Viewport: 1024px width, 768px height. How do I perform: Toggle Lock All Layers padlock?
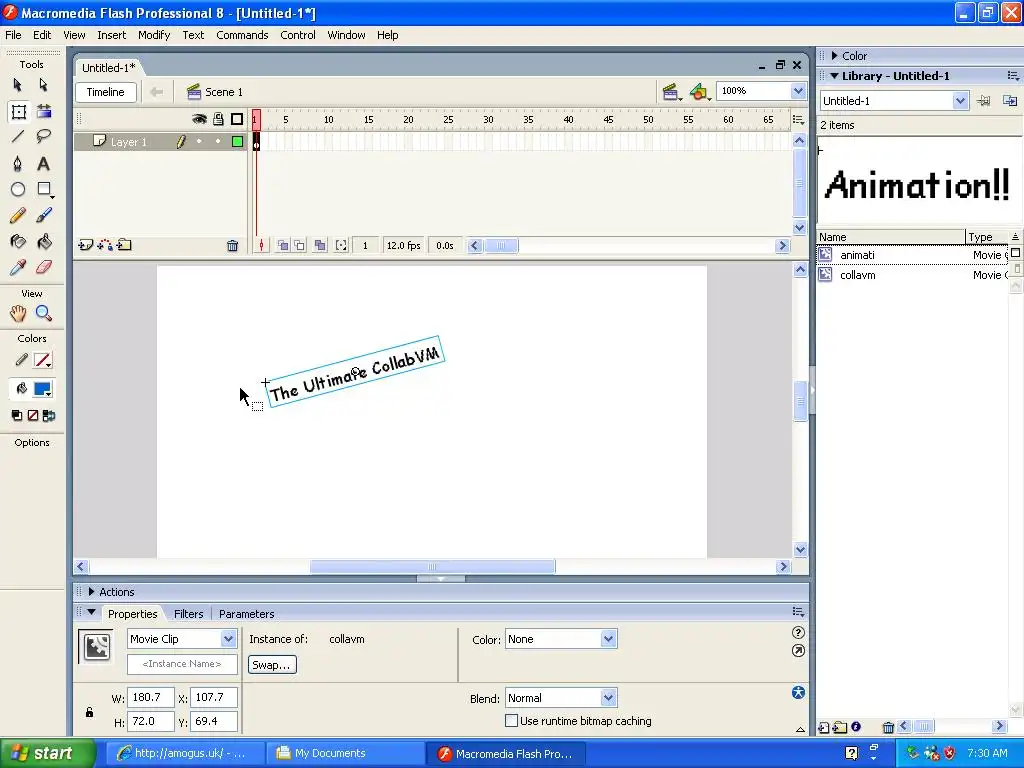pos(218,119)
